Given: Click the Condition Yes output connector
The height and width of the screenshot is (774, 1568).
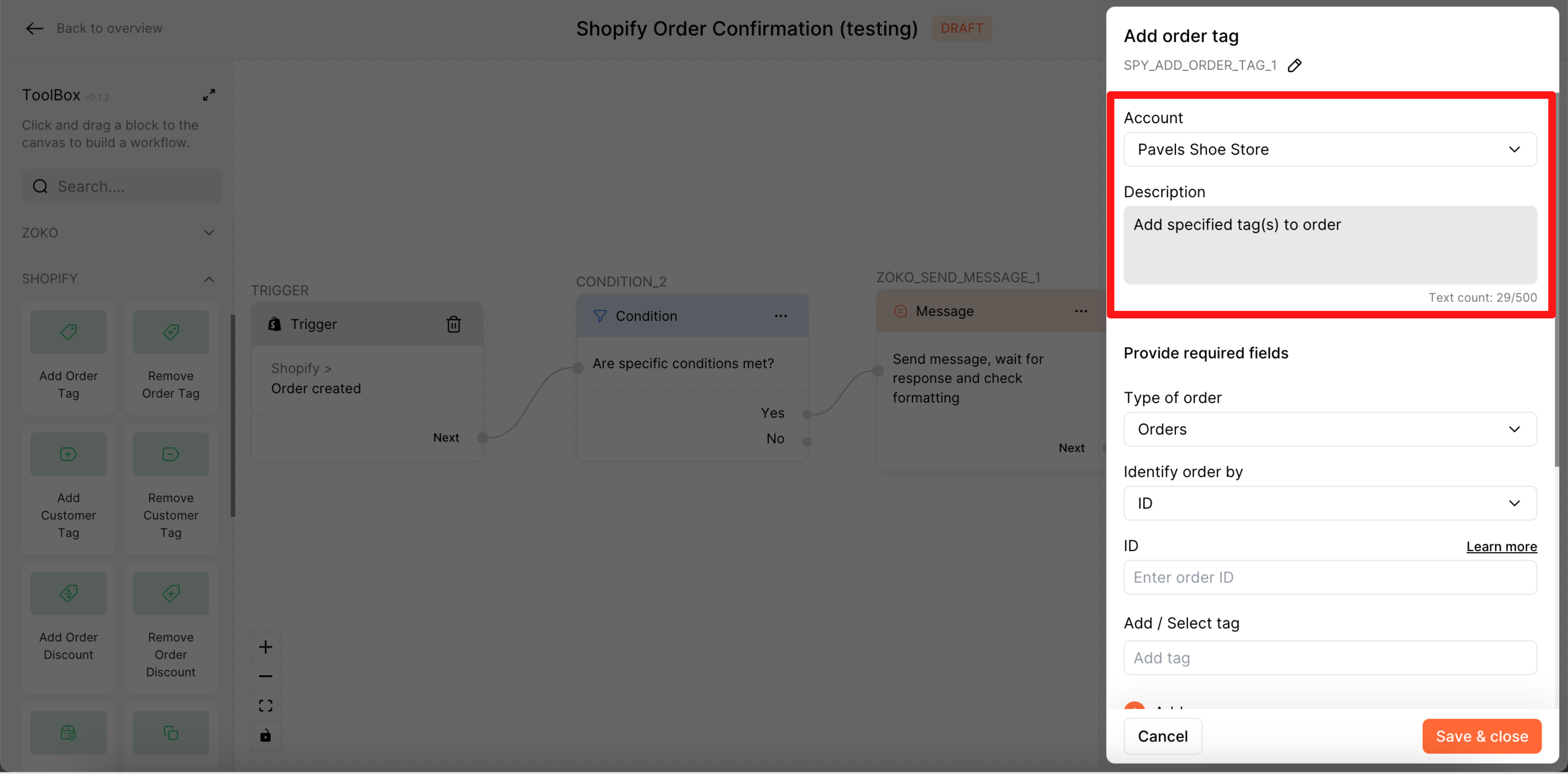Looking at the screenshot, I should click(807, 414).
